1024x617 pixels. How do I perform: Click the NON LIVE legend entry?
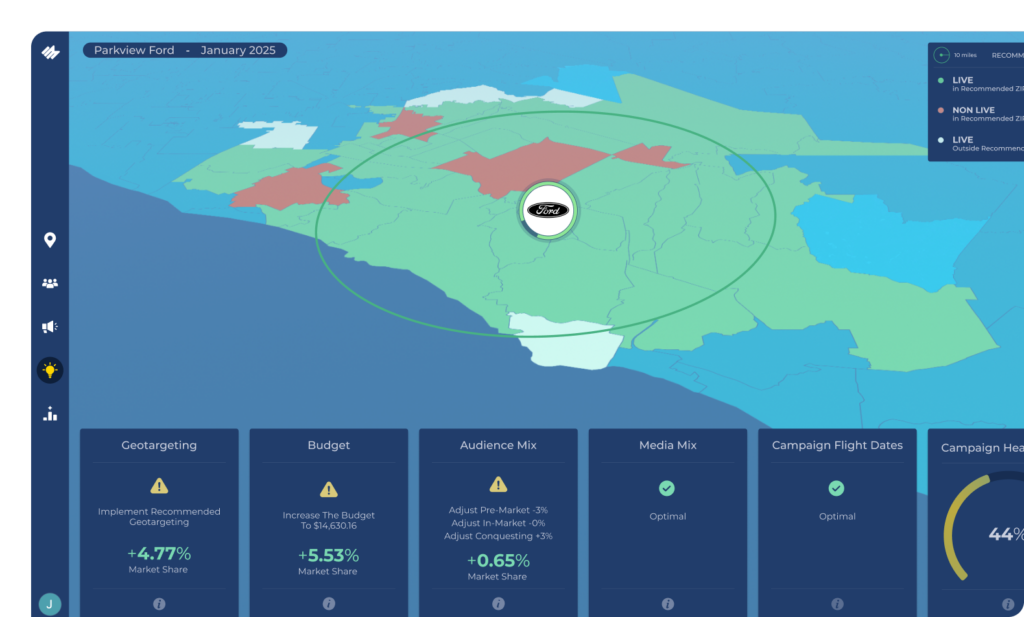[x=981, y=114]
